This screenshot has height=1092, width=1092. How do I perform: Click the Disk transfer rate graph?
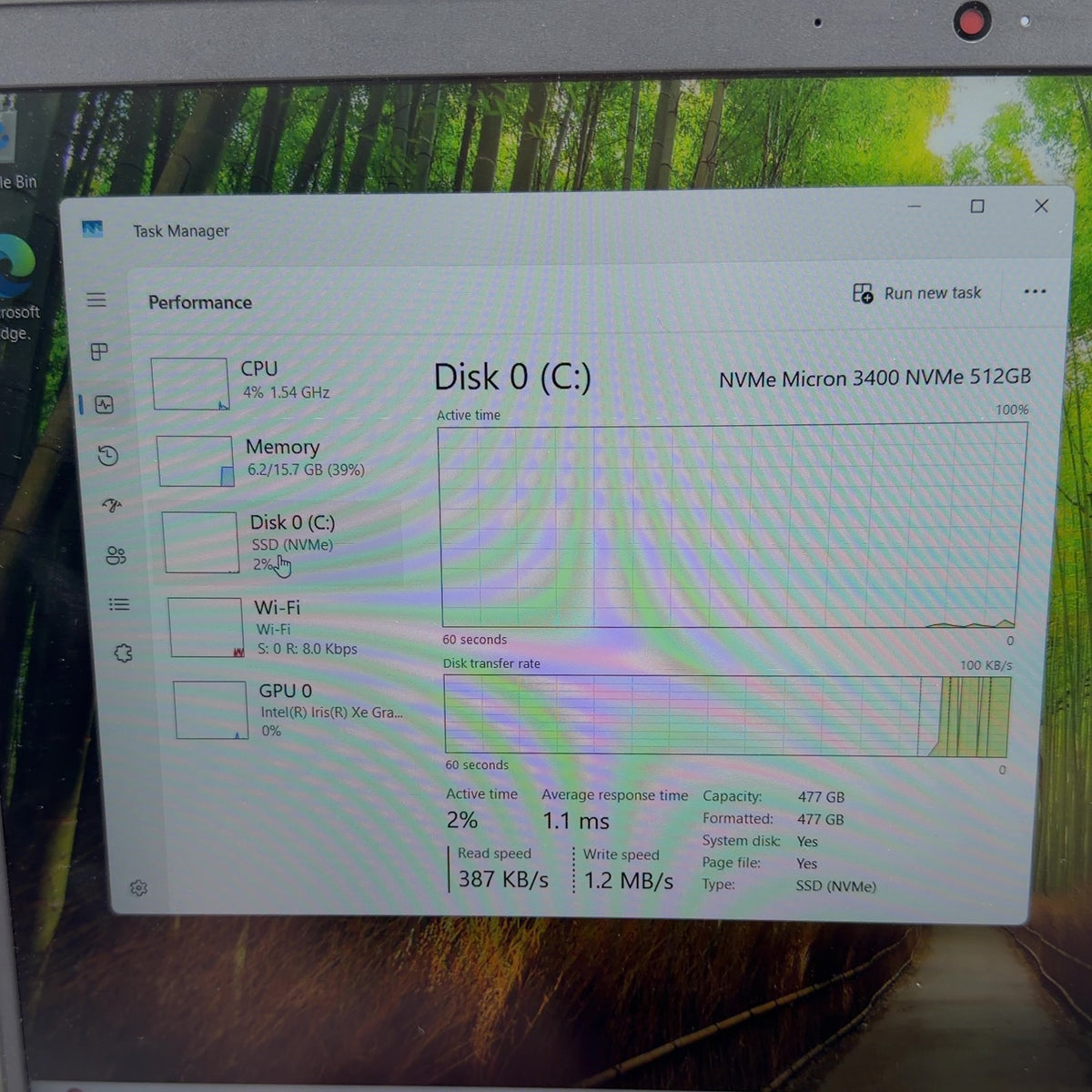tap(727, 716)
